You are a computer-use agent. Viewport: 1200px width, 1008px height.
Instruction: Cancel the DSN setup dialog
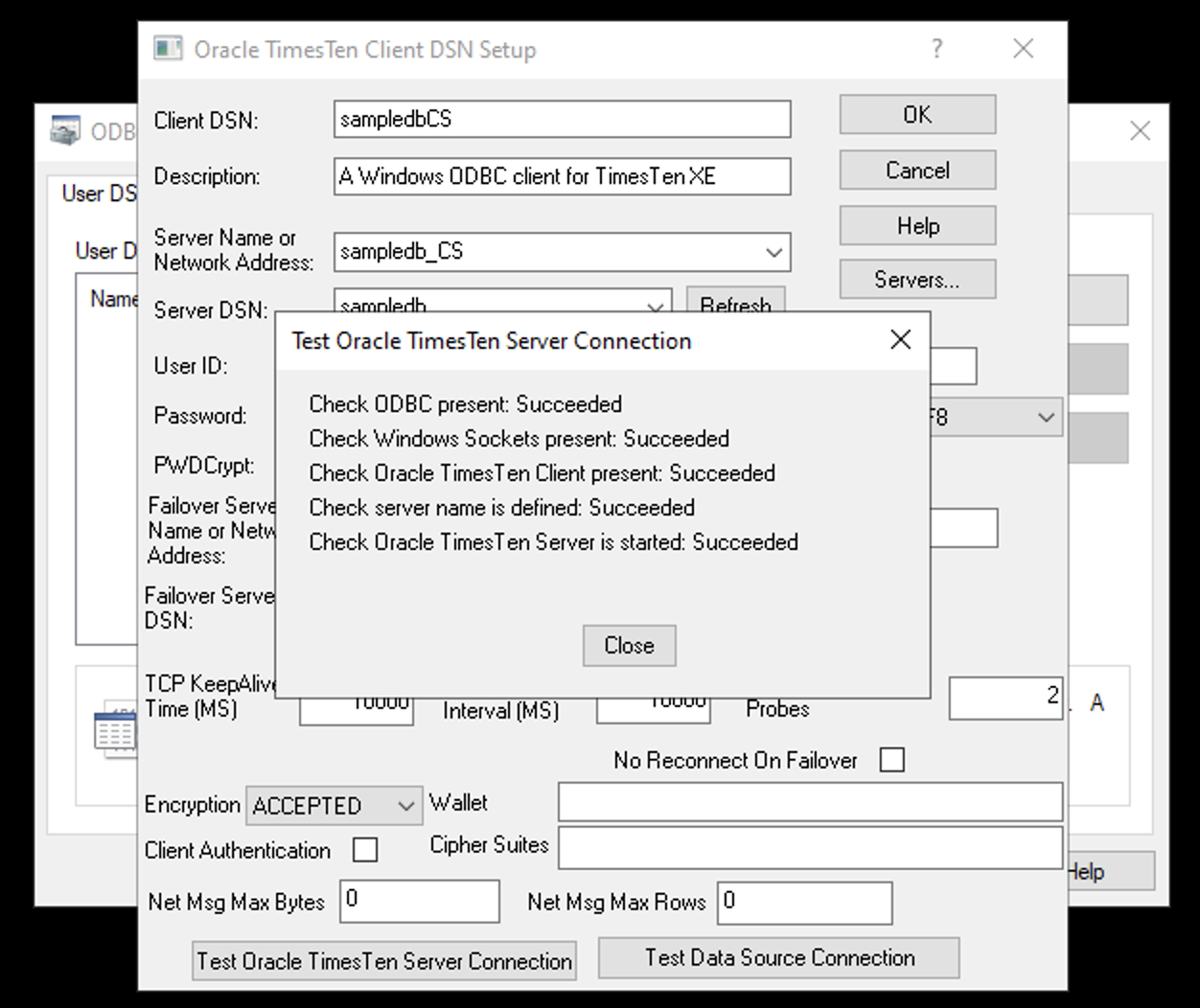[916, 170]
